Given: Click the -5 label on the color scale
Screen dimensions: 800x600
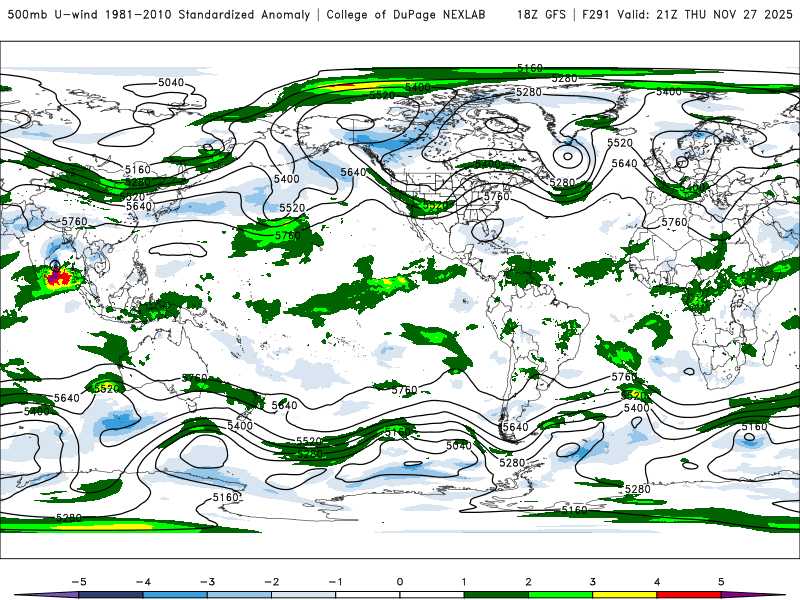Looking at the screenshot, I should [78, 582].
